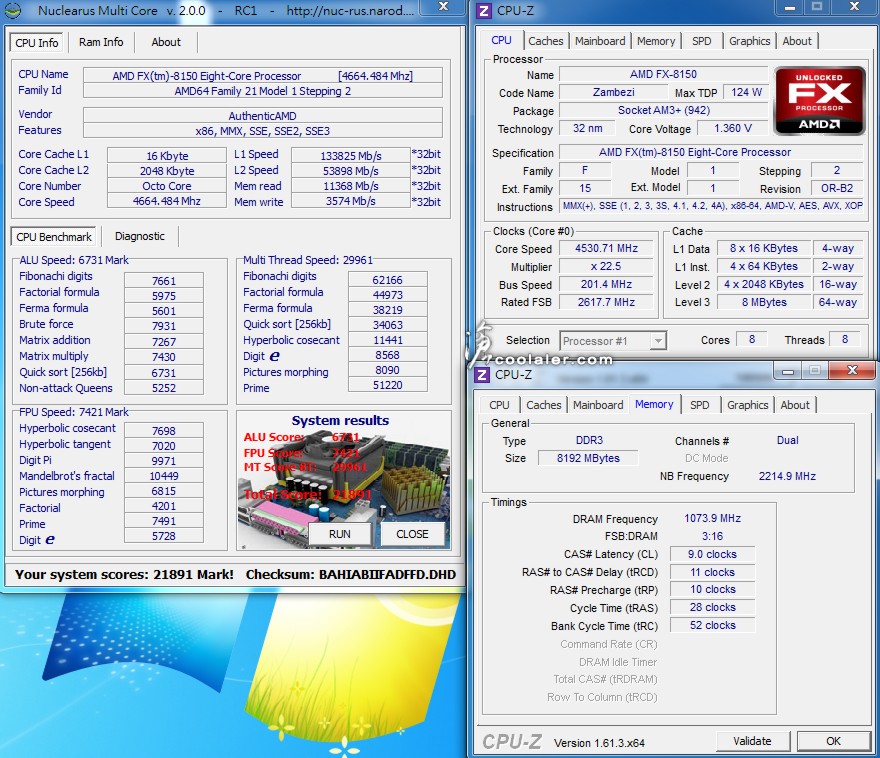Click the CAS# Latency value 9.0 clocks
This screenshot has width=880, height=758.
tap(713, 554)
